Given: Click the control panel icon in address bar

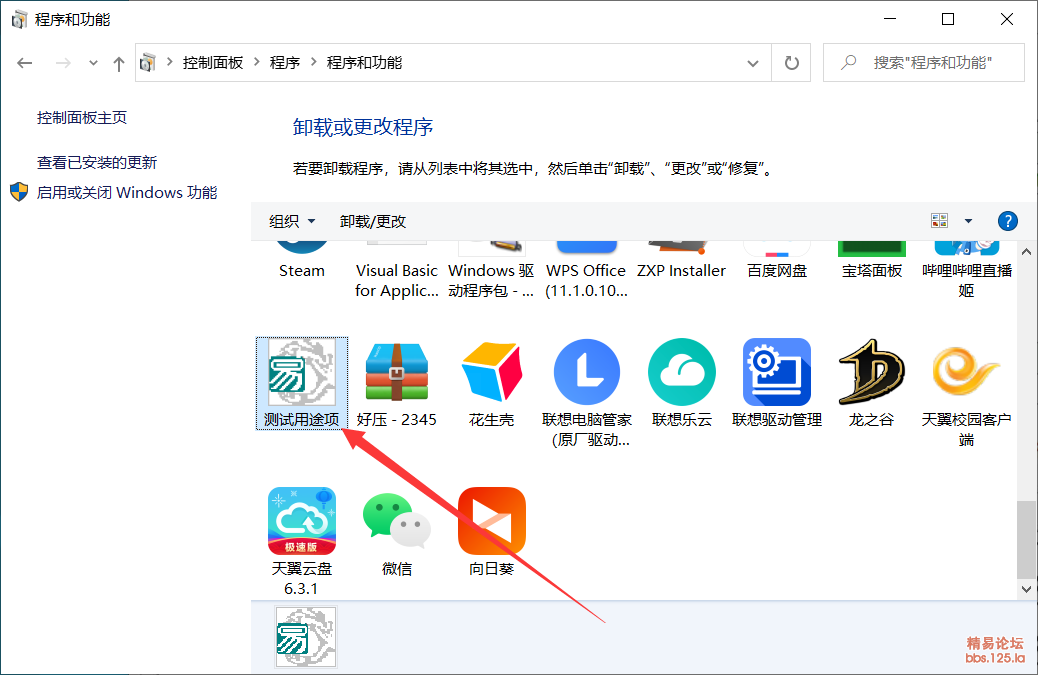Looking at the screenshot, I should point(148,63).
